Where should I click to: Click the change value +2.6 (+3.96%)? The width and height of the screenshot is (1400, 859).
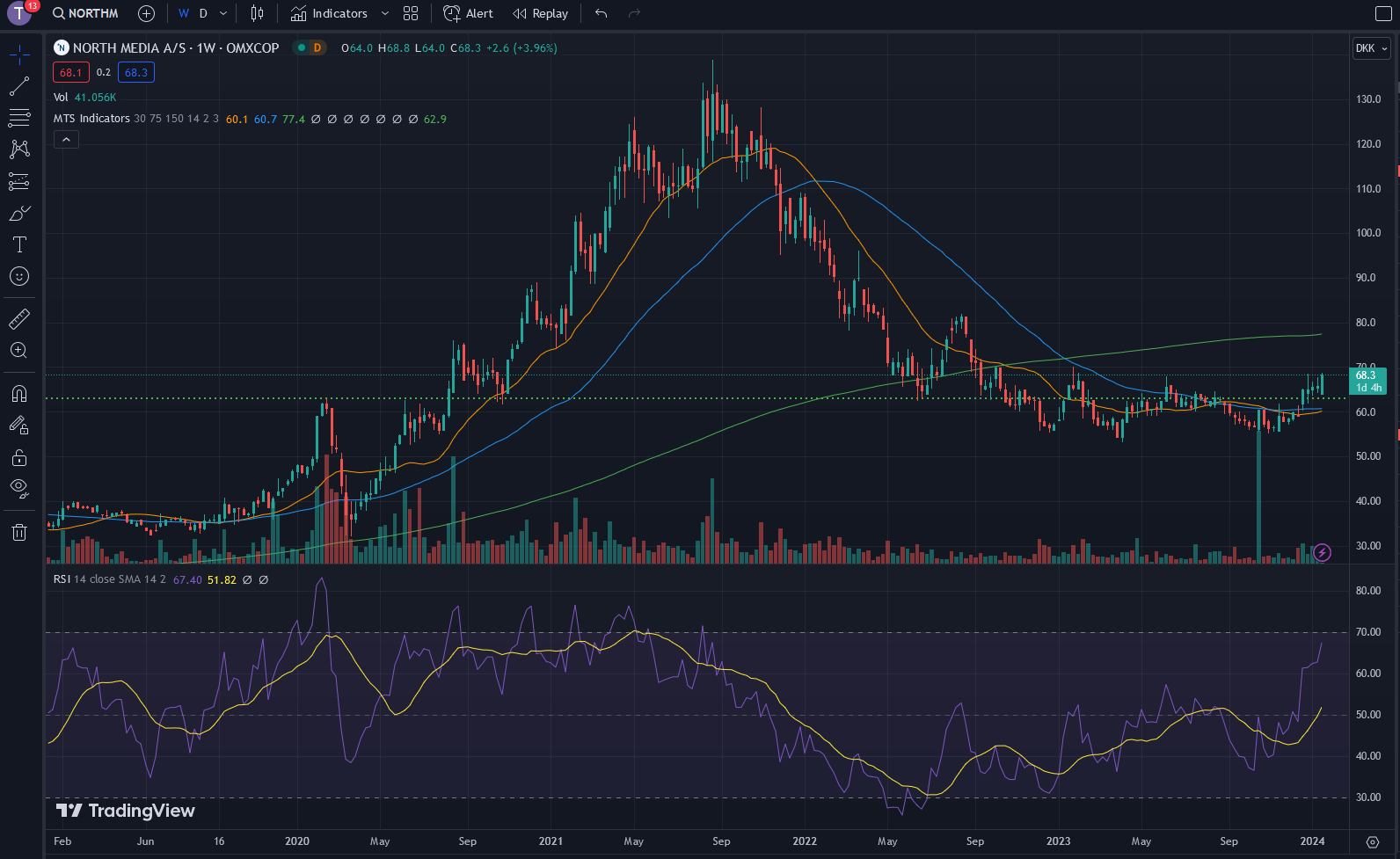point(521,47)
